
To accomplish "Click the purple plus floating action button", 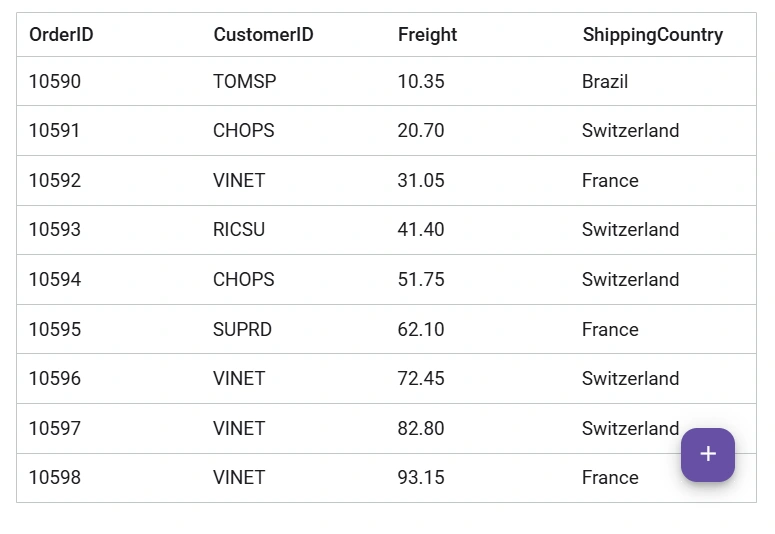I will [x=708, y=454].
